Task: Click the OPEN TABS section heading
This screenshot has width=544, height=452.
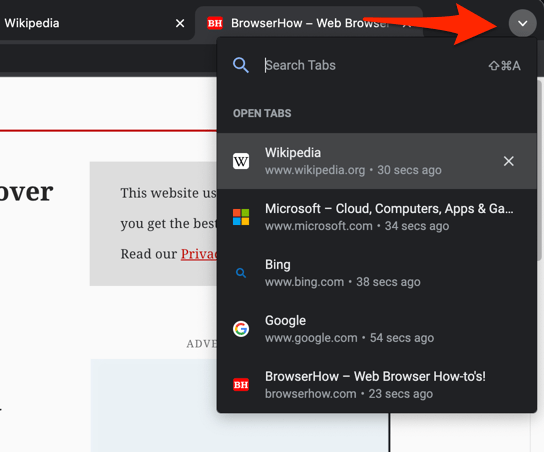Action: 262,113
